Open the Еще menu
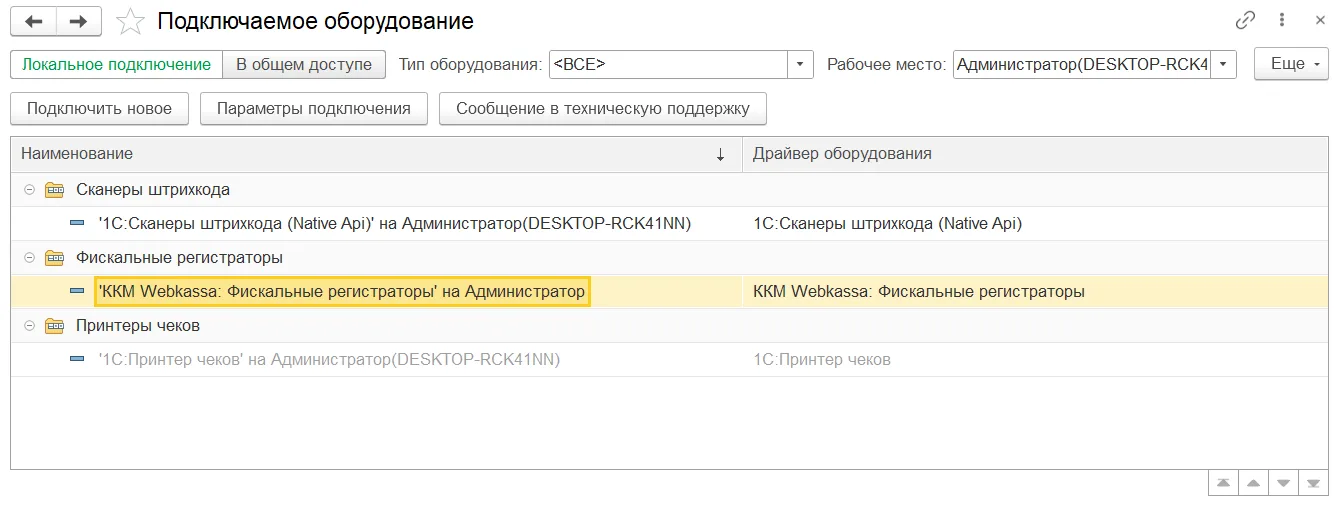The width and height of the screenshot is (1339, 506). [1291, 64]
